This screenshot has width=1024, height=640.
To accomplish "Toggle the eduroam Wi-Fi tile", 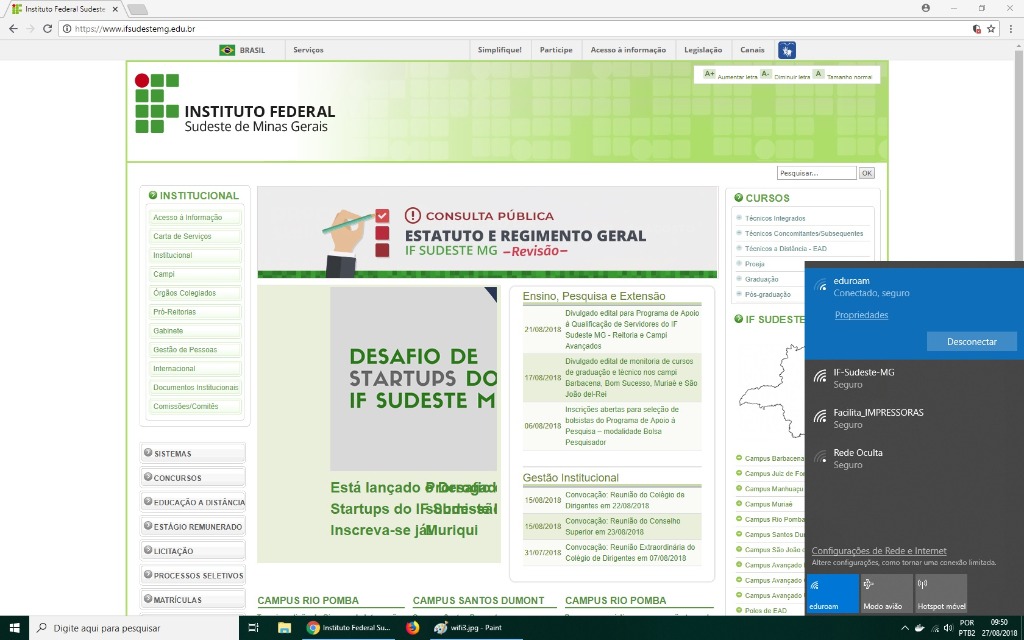I will pos(832,593).
